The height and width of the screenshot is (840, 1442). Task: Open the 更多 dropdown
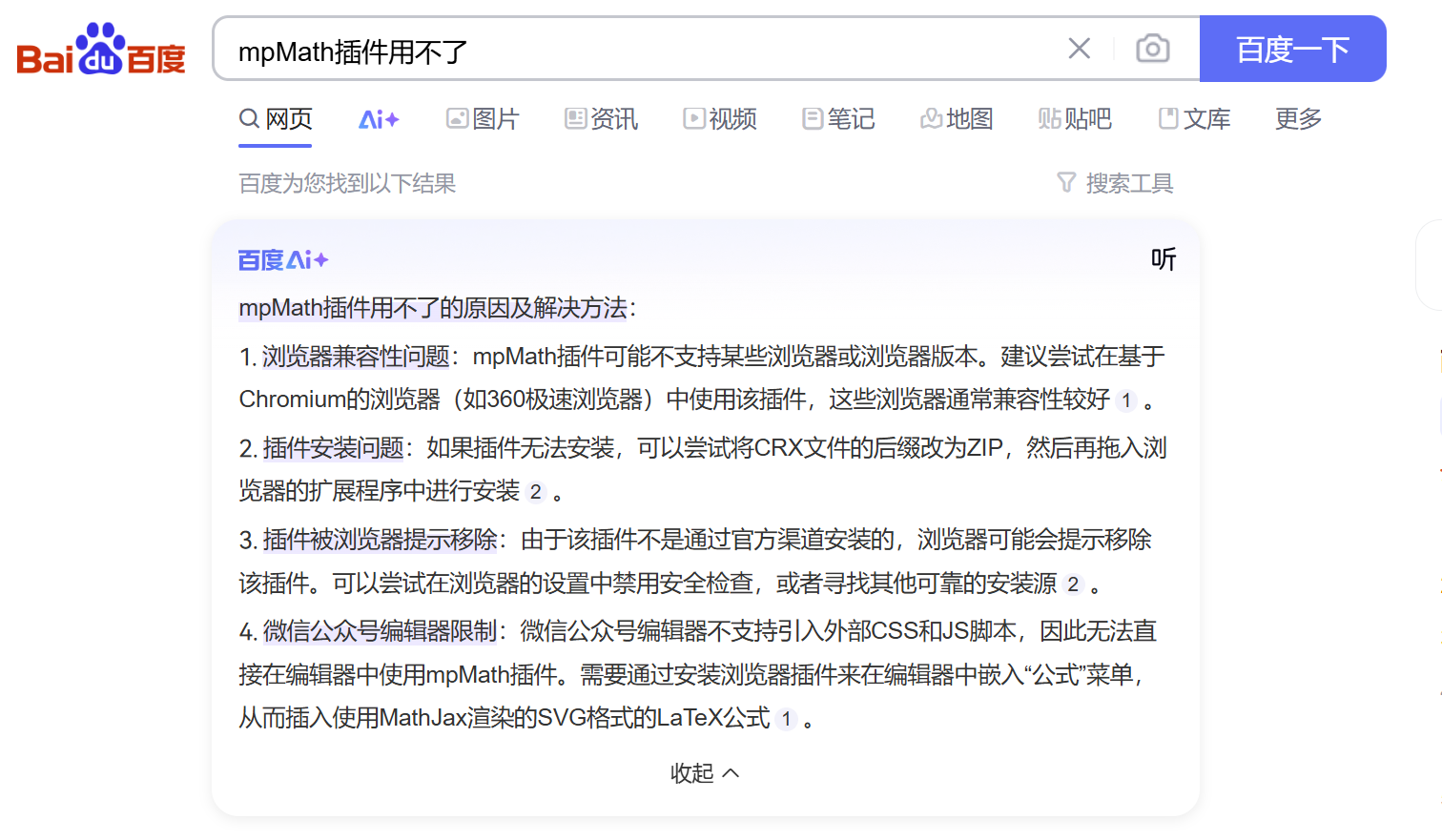click(1297, 118)
